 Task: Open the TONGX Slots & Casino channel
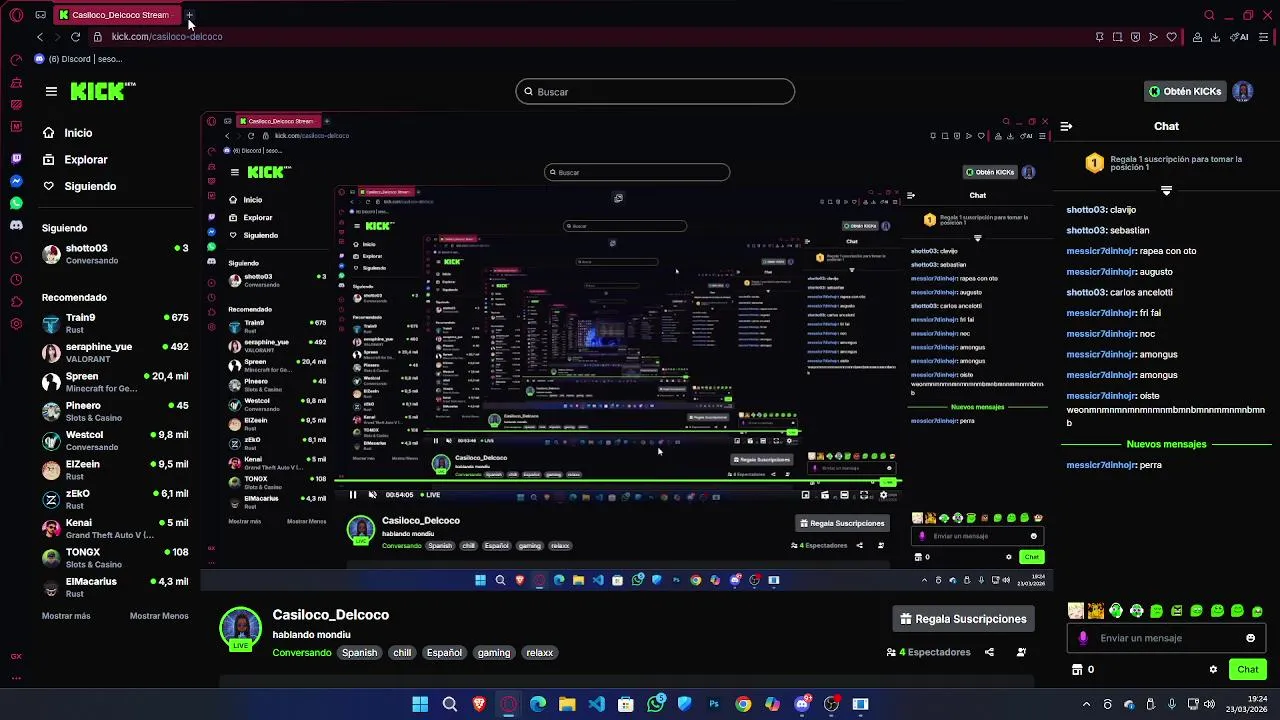(115, 558)
